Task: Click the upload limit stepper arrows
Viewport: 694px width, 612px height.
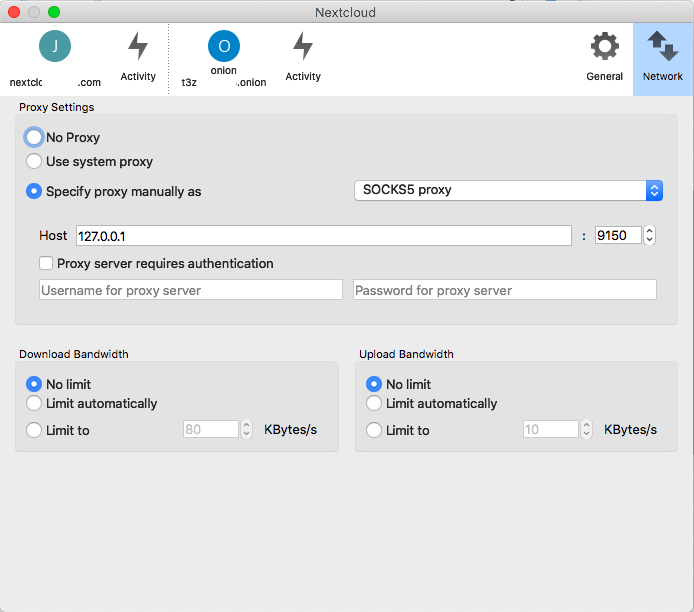Action: point(586,429)
